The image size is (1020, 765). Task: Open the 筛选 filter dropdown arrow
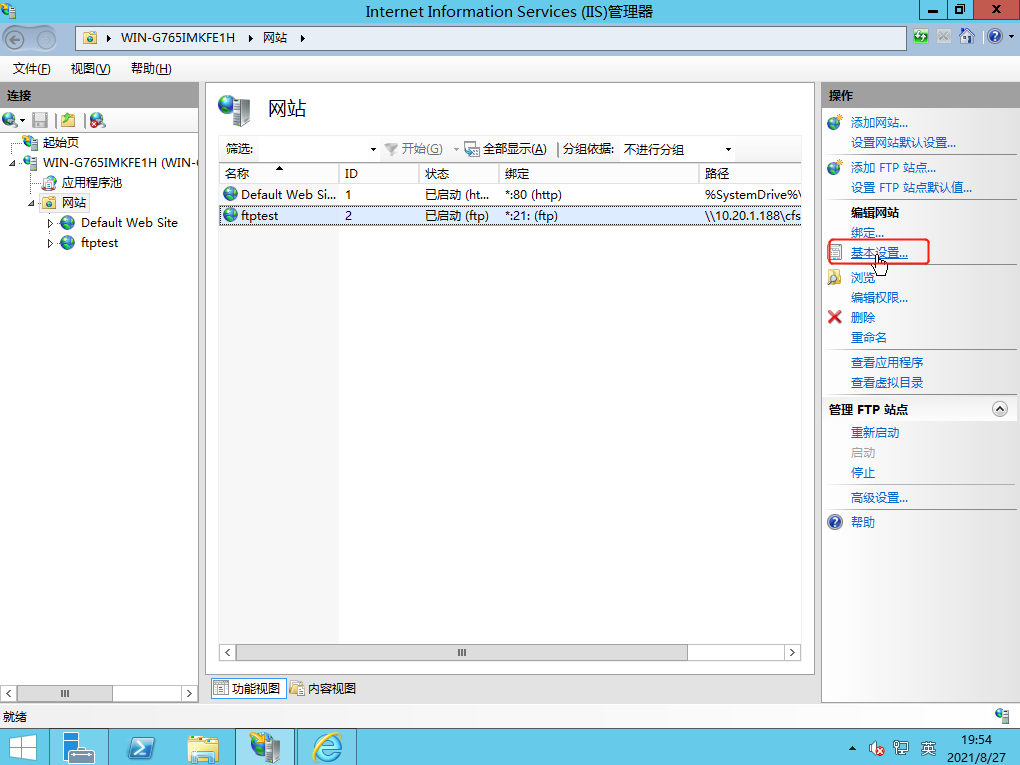click(373, 149)
